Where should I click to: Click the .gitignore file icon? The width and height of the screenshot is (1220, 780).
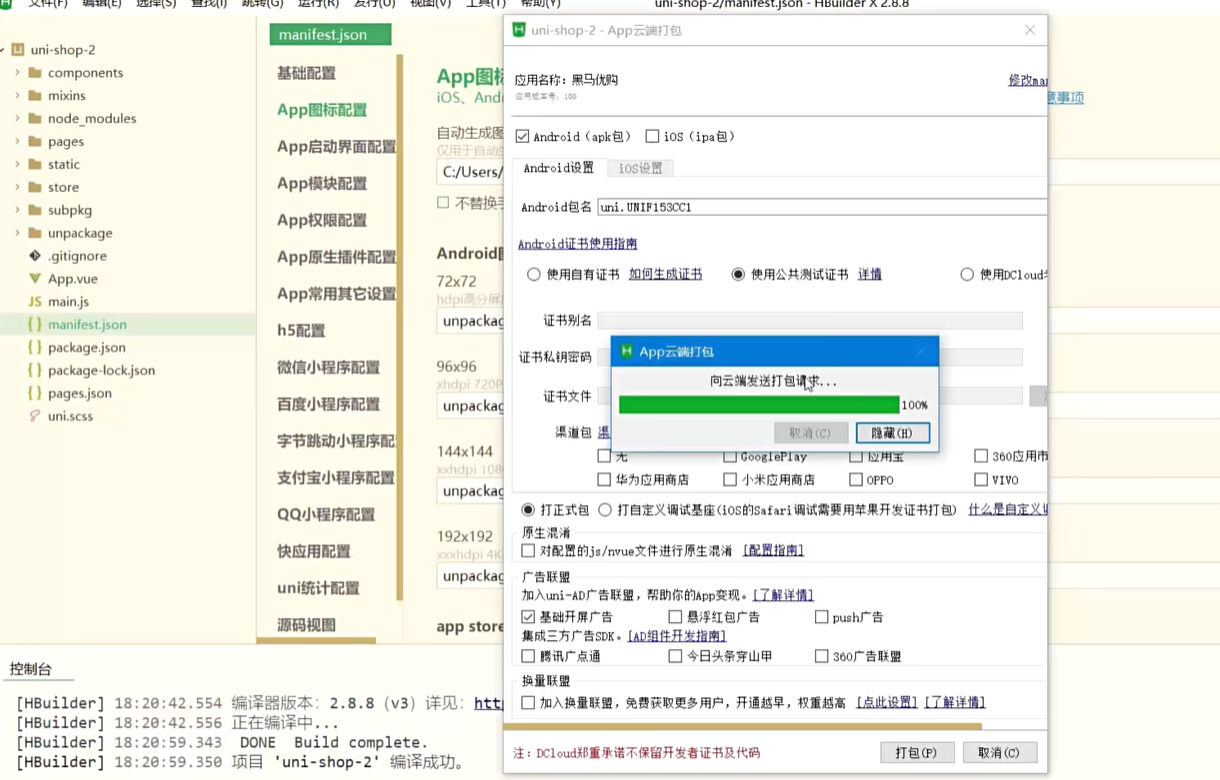click(x=35, y=256)
